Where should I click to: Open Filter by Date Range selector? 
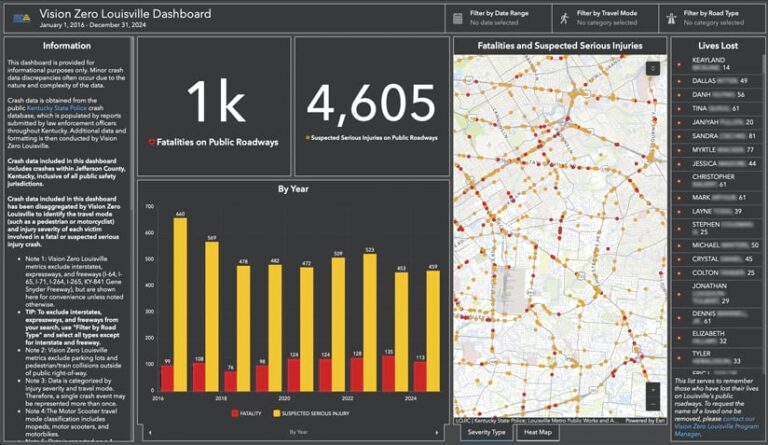tap(499, 19)
